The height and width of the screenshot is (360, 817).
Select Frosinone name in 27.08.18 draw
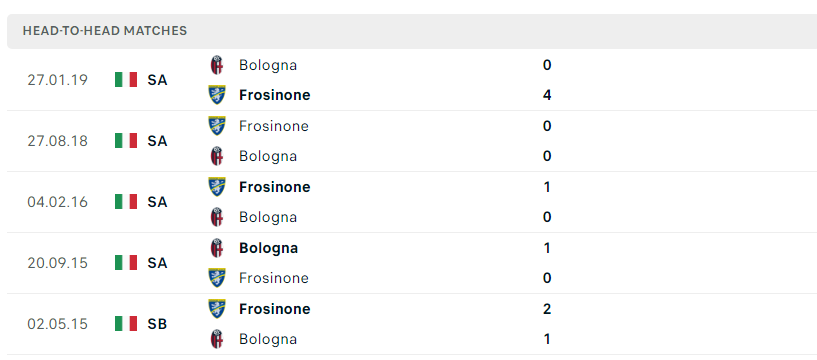click(274, 126)
